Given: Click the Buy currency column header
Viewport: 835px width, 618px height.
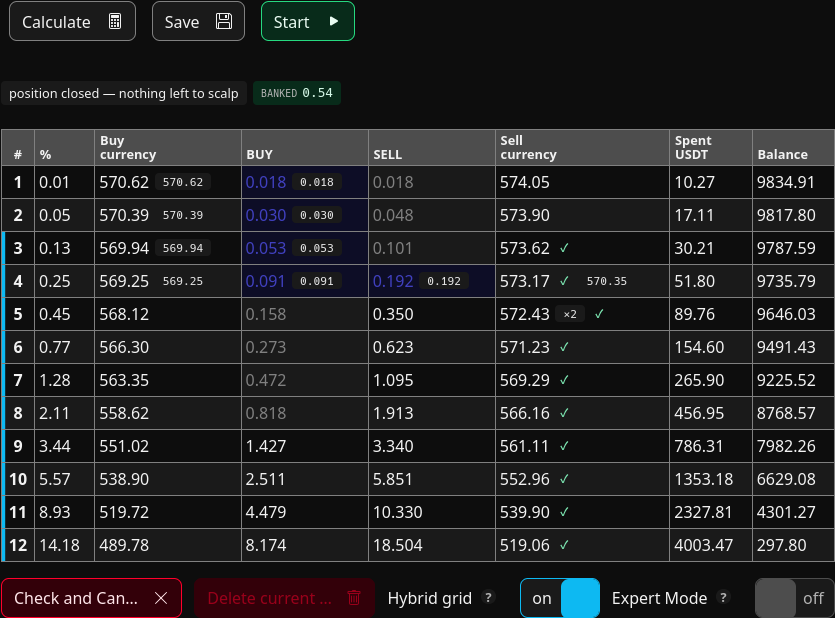Looking at the screenshot, I should pyautogui.click(x=168, y=147).
